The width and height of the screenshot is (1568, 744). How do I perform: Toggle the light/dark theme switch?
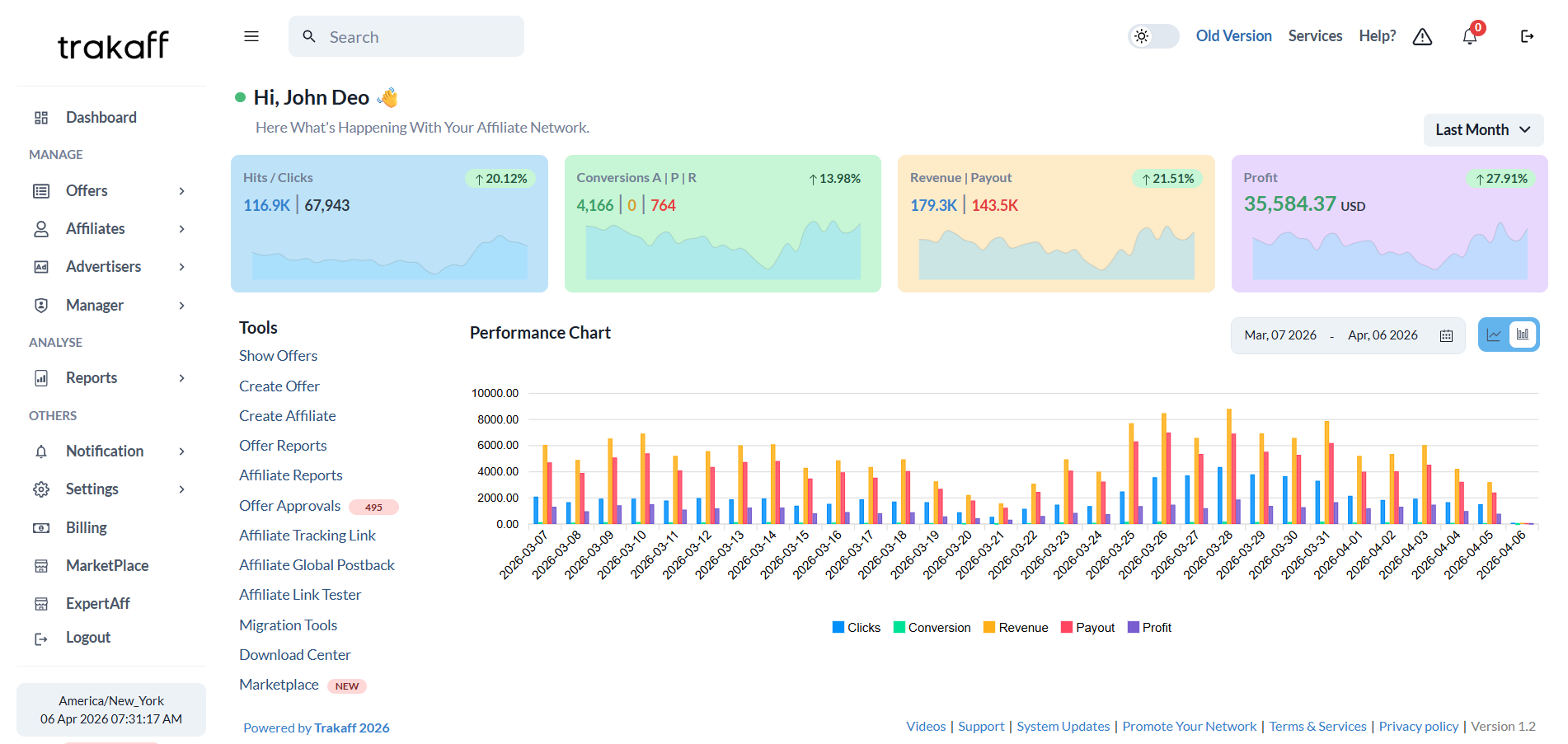coord(1153,36)
